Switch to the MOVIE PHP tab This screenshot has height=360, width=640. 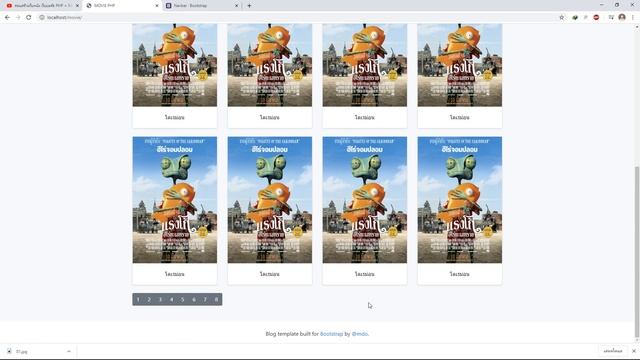(x=122, y=6)
